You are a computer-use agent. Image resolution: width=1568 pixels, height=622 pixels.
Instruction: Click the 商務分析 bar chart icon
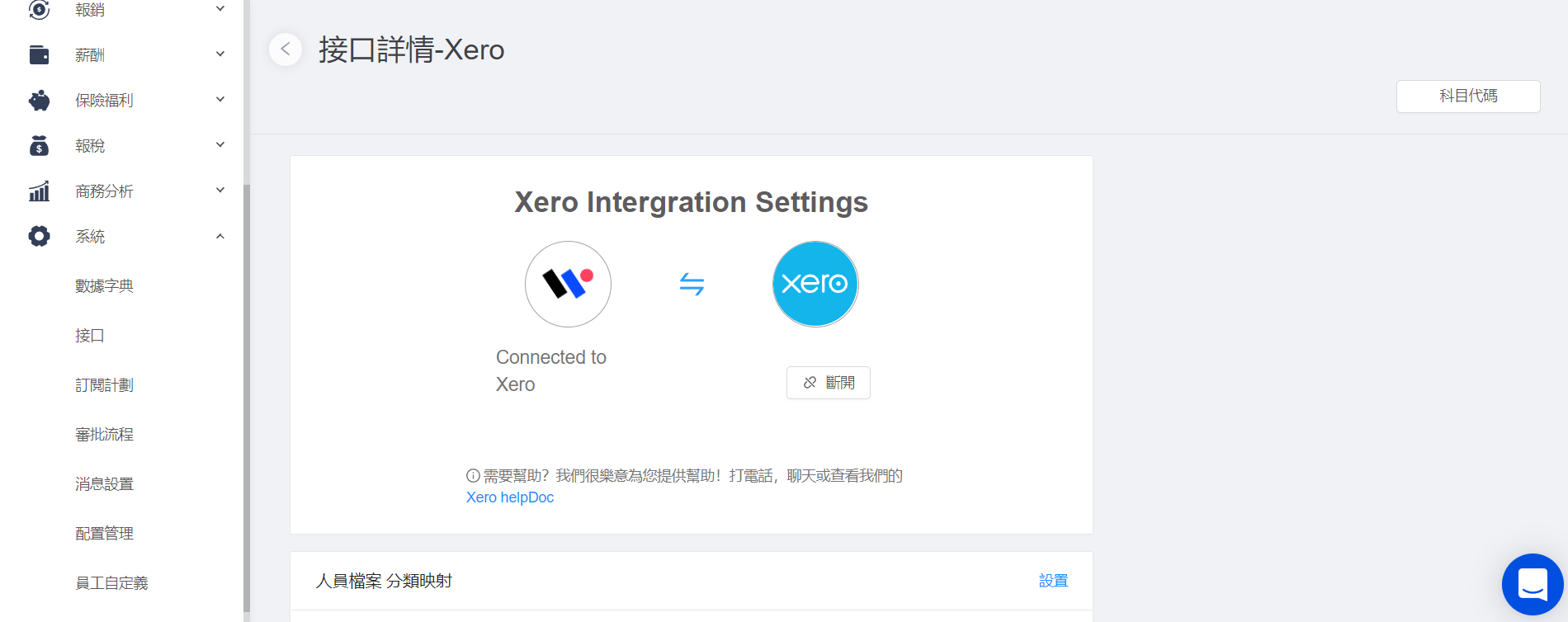[39, 191]
